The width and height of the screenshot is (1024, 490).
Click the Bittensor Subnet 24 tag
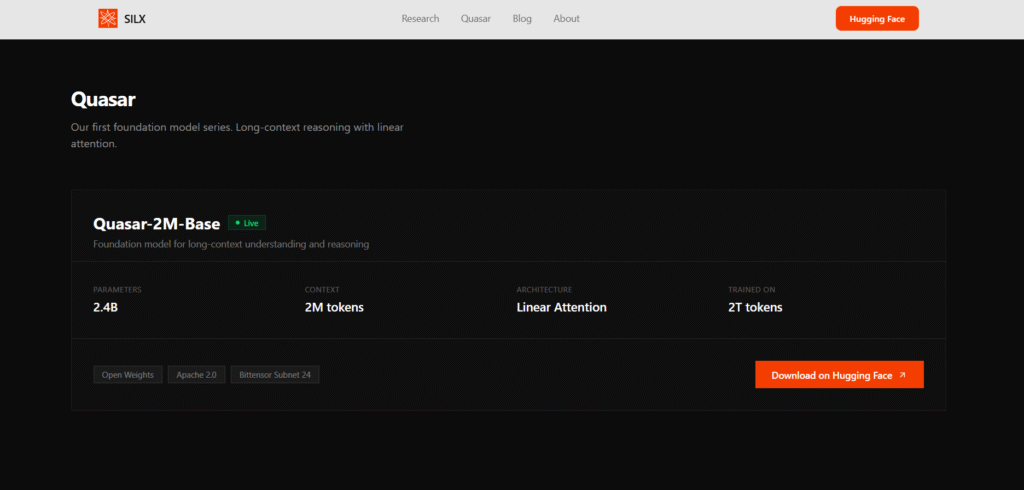point(275,375)
